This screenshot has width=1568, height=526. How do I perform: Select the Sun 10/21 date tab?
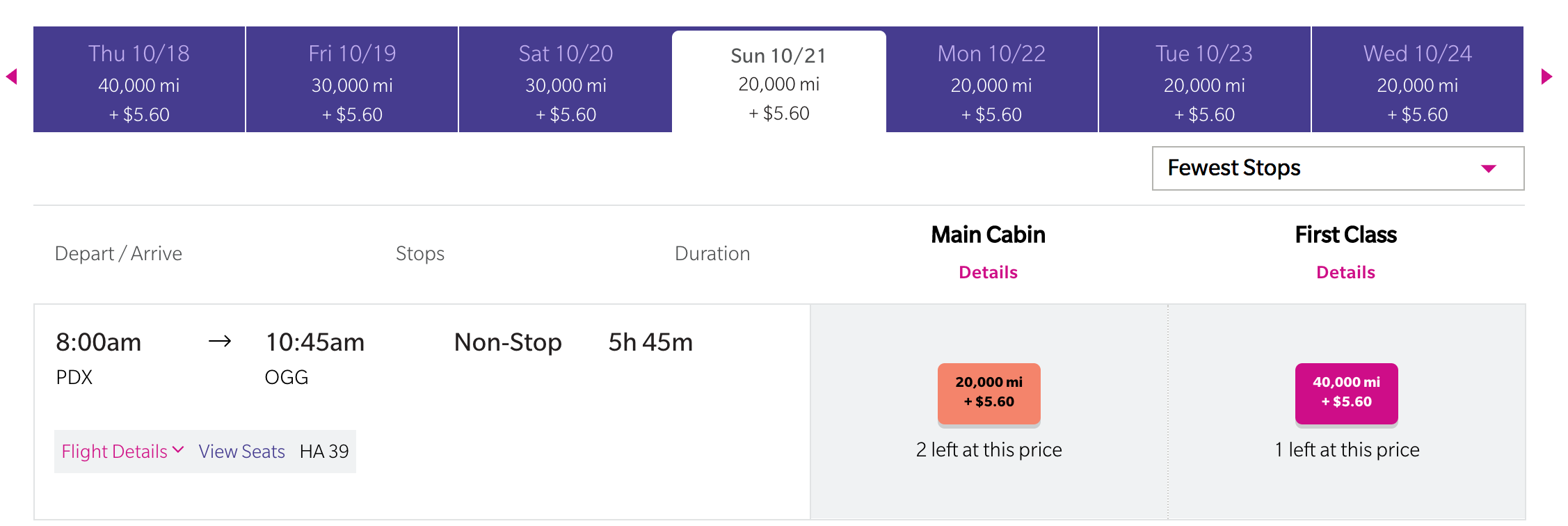778,82
